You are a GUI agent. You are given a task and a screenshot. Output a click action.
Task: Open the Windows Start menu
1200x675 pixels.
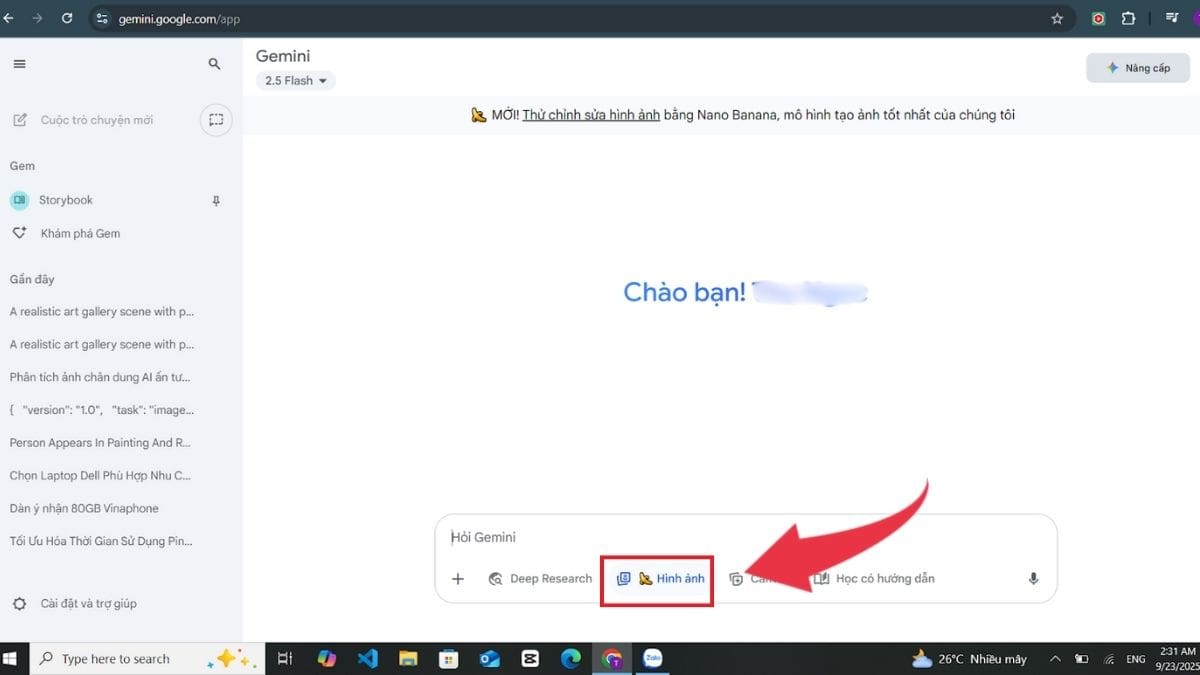[12, 659]
